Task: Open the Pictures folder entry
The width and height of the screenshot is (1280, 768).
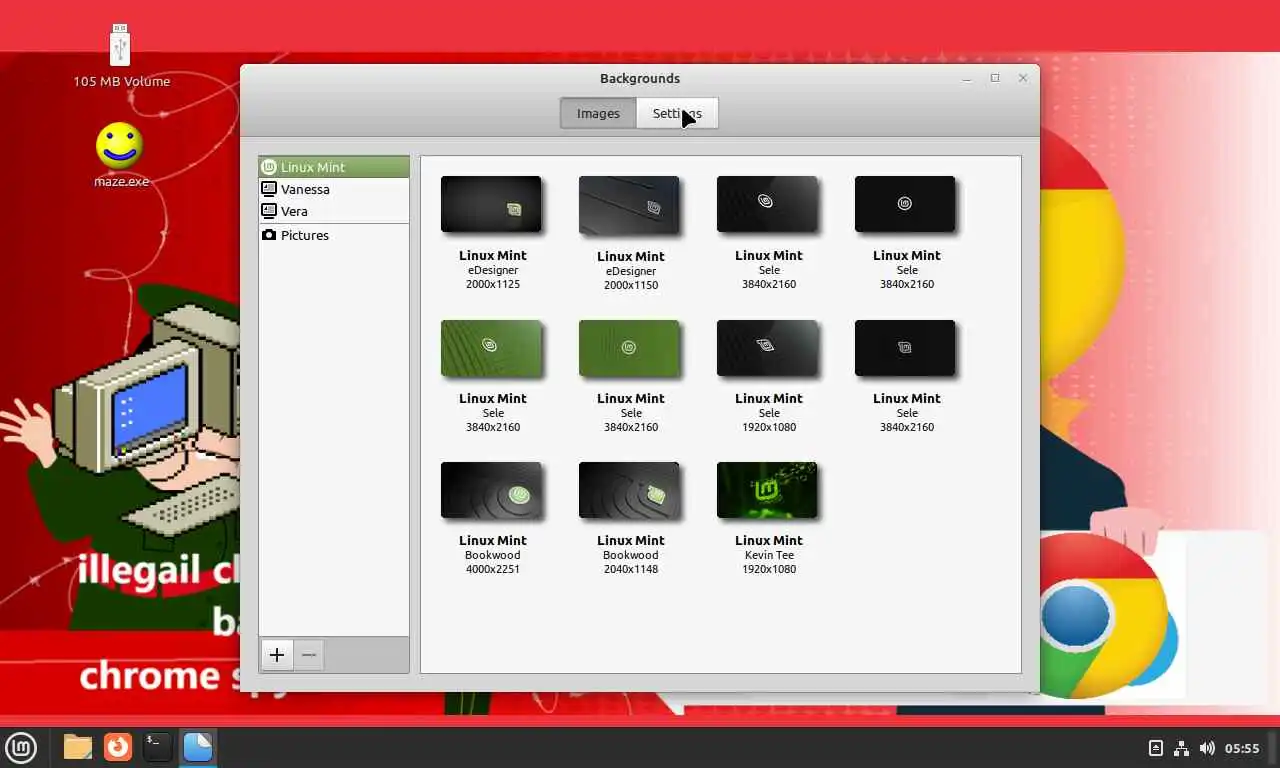Action: click(334, 235)
